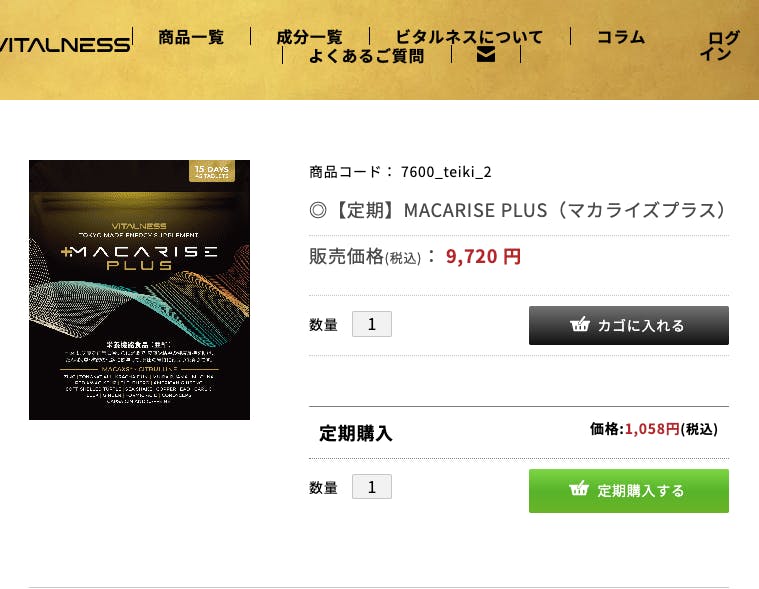Screen dimensions: 759x589
Task: Click the product title MACARISE PLUS text
Action: pyautogui.click(x=517, y=211)
